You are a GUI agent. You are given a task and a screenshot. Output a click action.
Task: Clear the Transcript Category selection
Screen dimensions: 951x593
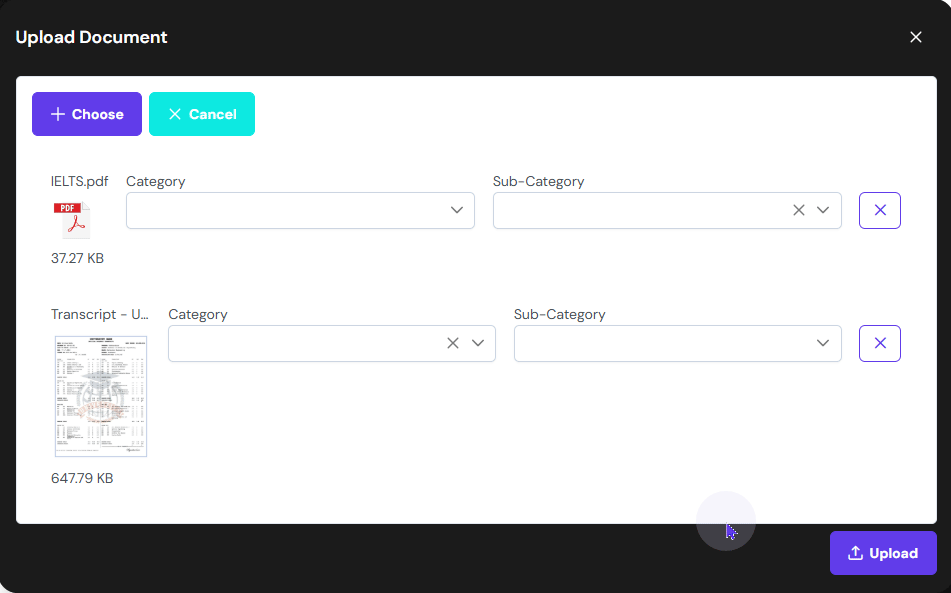tap(453, 343)
